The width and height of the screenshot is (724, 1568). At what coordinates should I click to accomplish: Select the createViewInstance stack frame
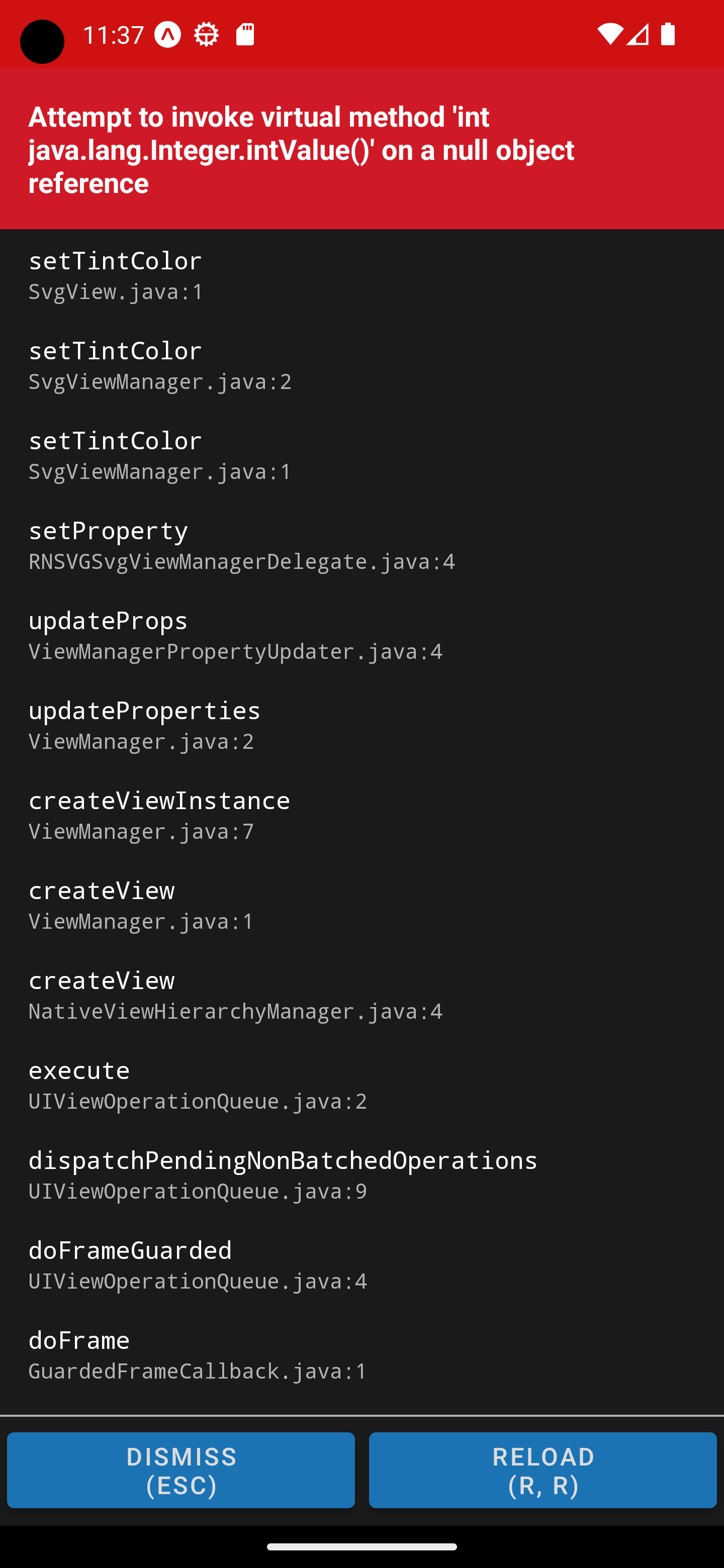[x=361, y=815]
